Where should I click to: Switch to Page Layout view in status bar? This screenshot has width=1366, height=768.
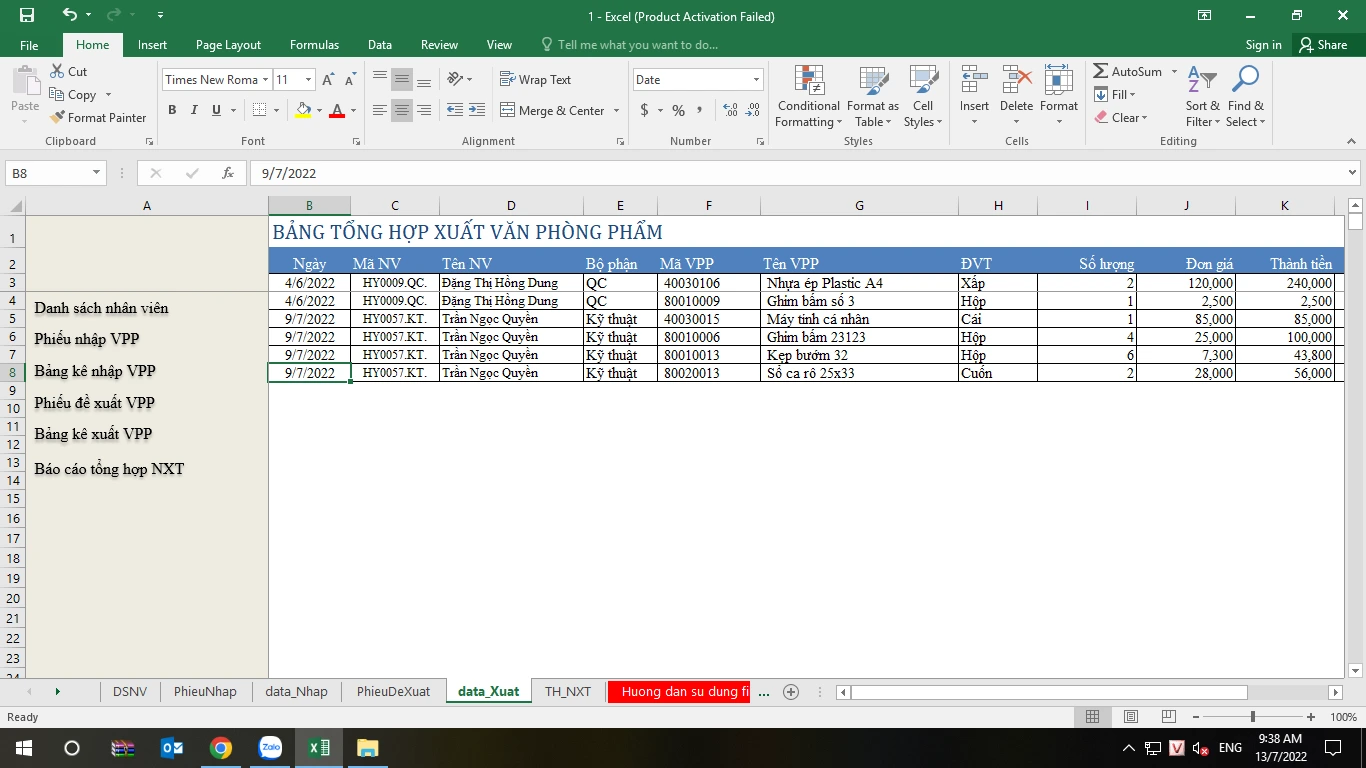[1130, 717]
